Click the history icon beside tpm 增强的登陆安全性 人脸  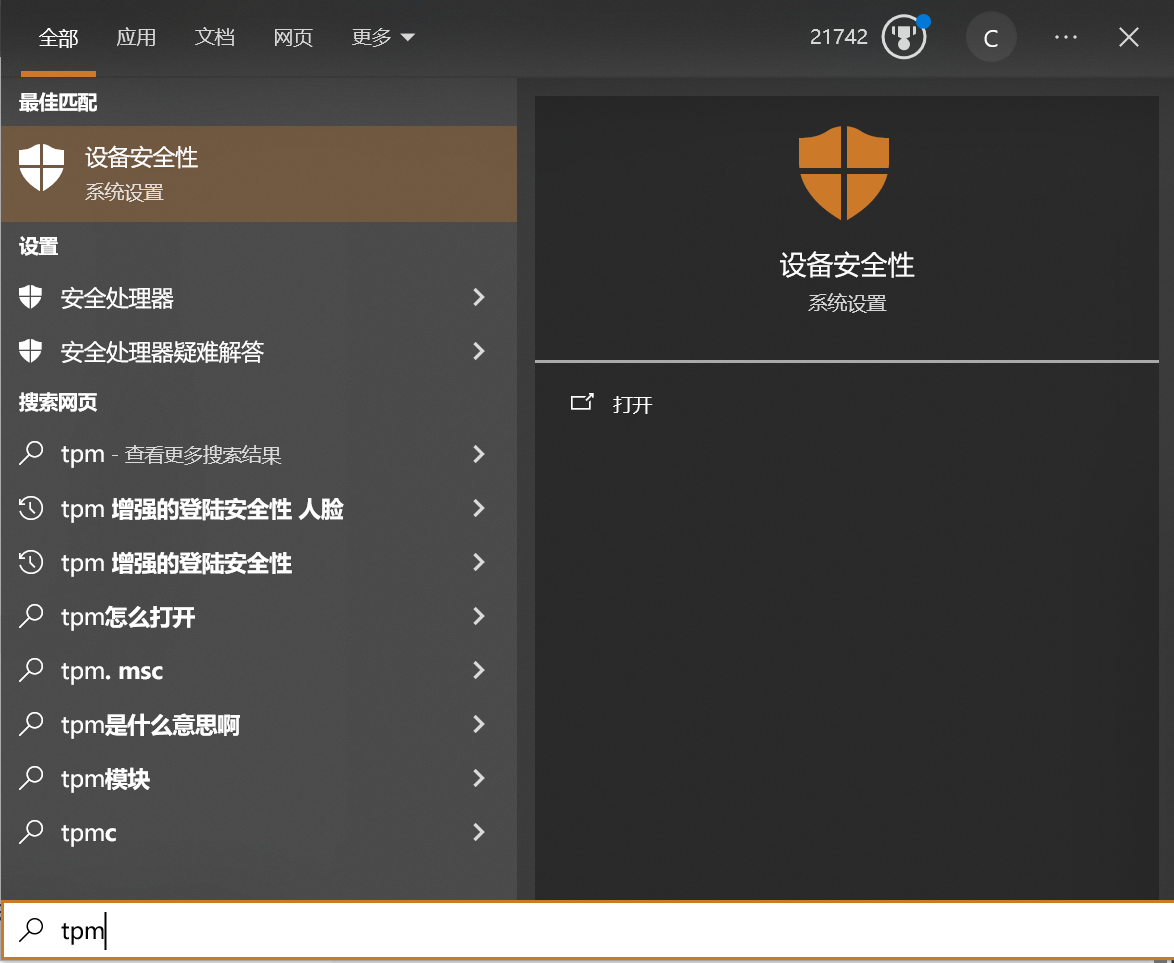click(31, 508)
